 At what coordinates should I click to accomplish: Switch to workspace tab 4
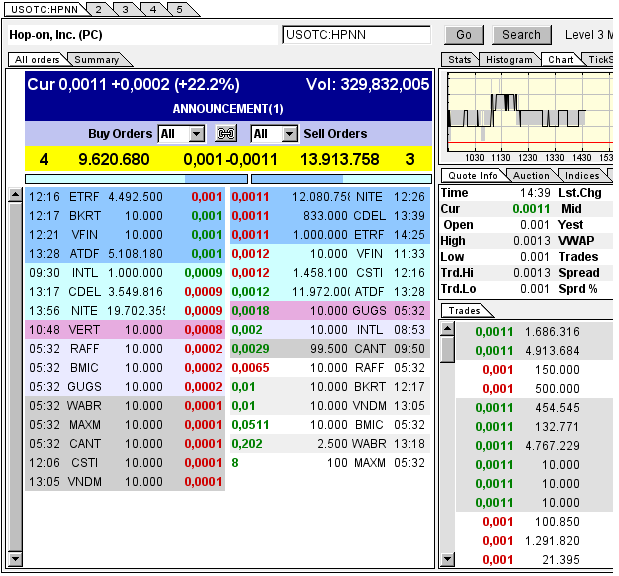click(x=153, y=9)
